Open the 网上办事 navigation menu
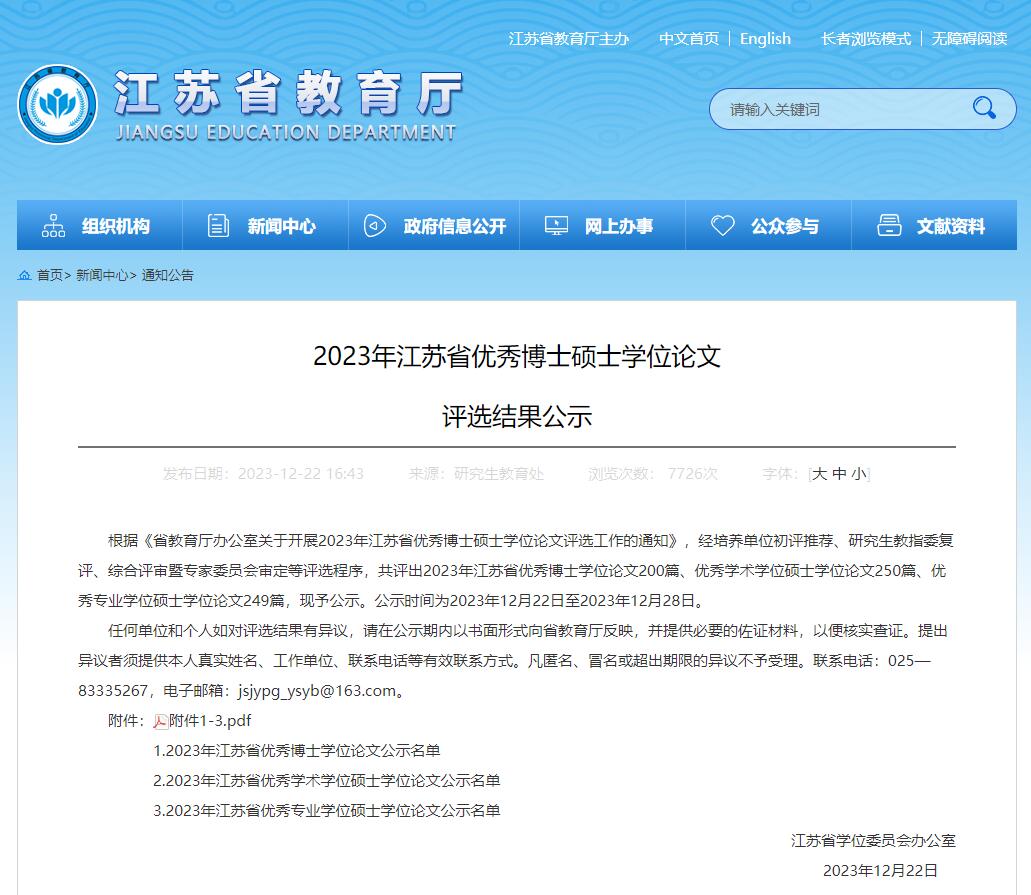This screenshot has width=1031, height=895. point(618,226)
